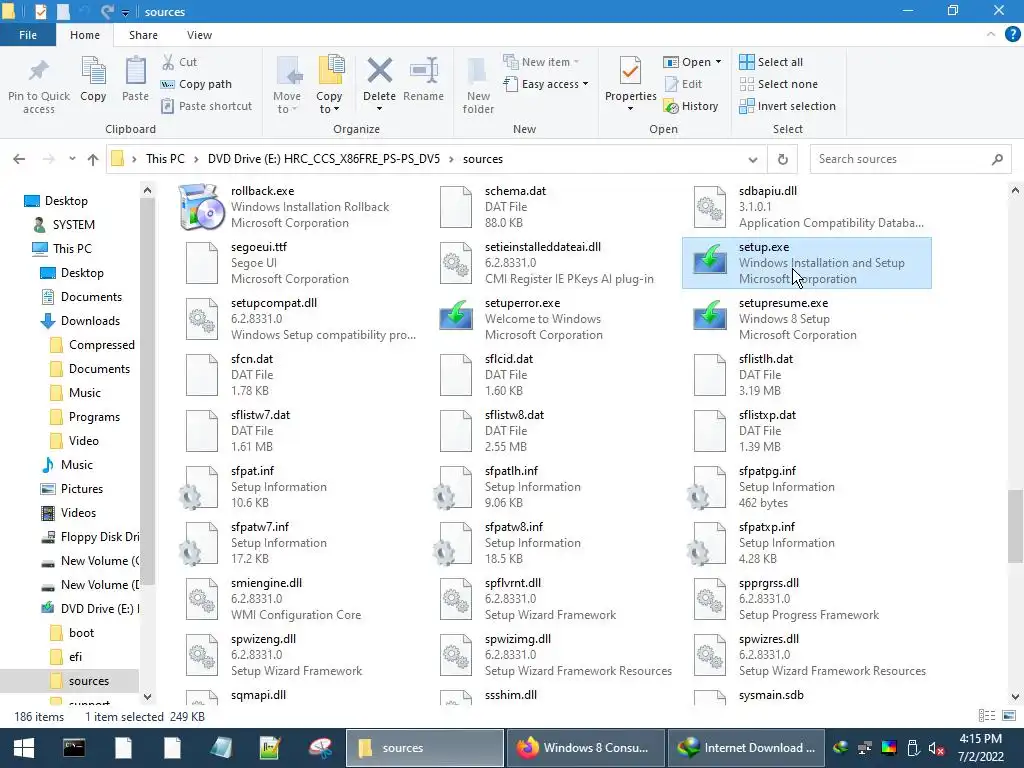Click file list vertical scrollbar thumb
Screen dimensions: 1024x768
(x=1015, y=526)
